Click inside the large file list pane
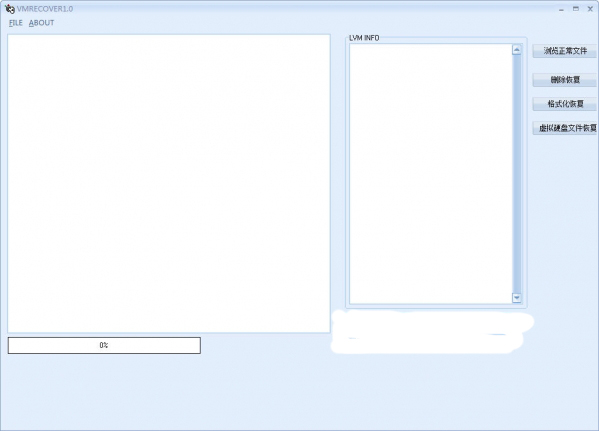599x431 pixels. tap(169, 183)
